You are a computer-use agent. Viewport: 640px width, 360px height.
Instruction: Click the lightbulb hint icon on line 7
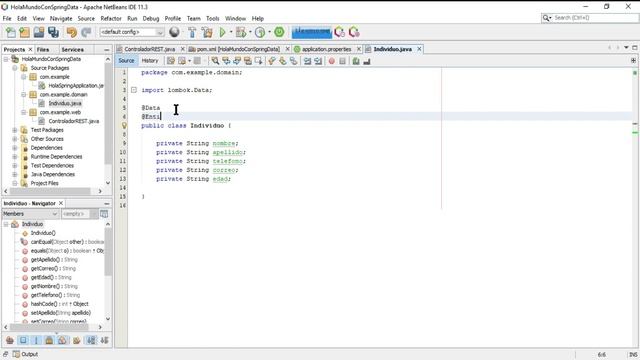pyautogui.click(x=124, y=126)
